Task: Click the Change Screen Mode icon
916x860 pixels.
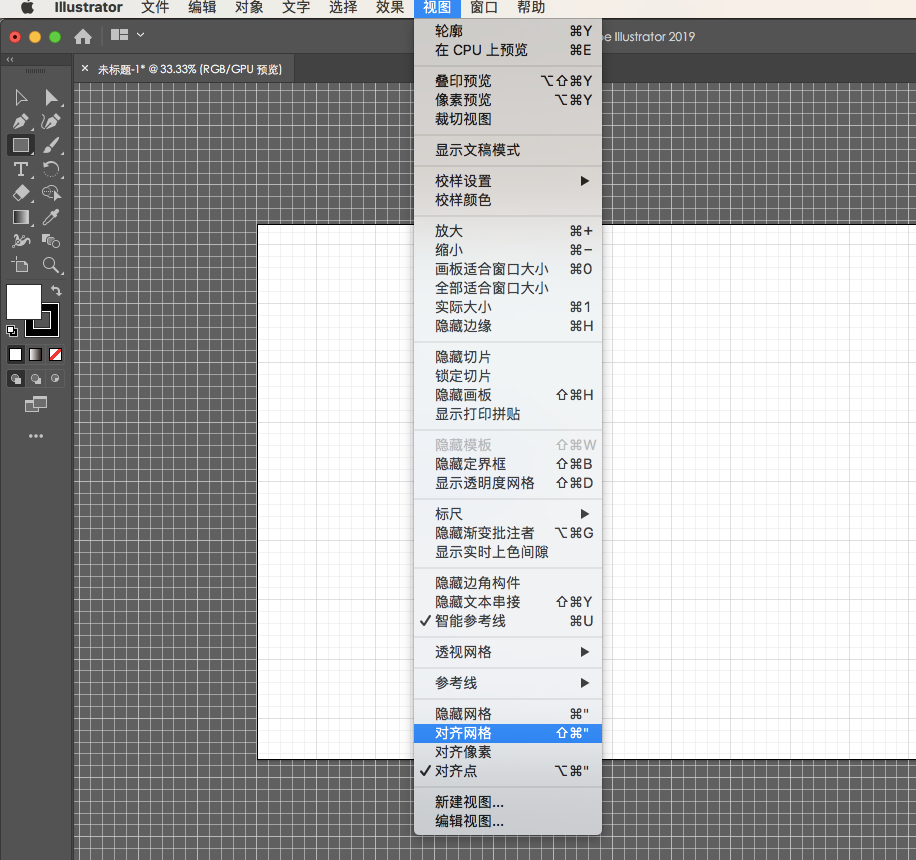Action: point(36,404)
